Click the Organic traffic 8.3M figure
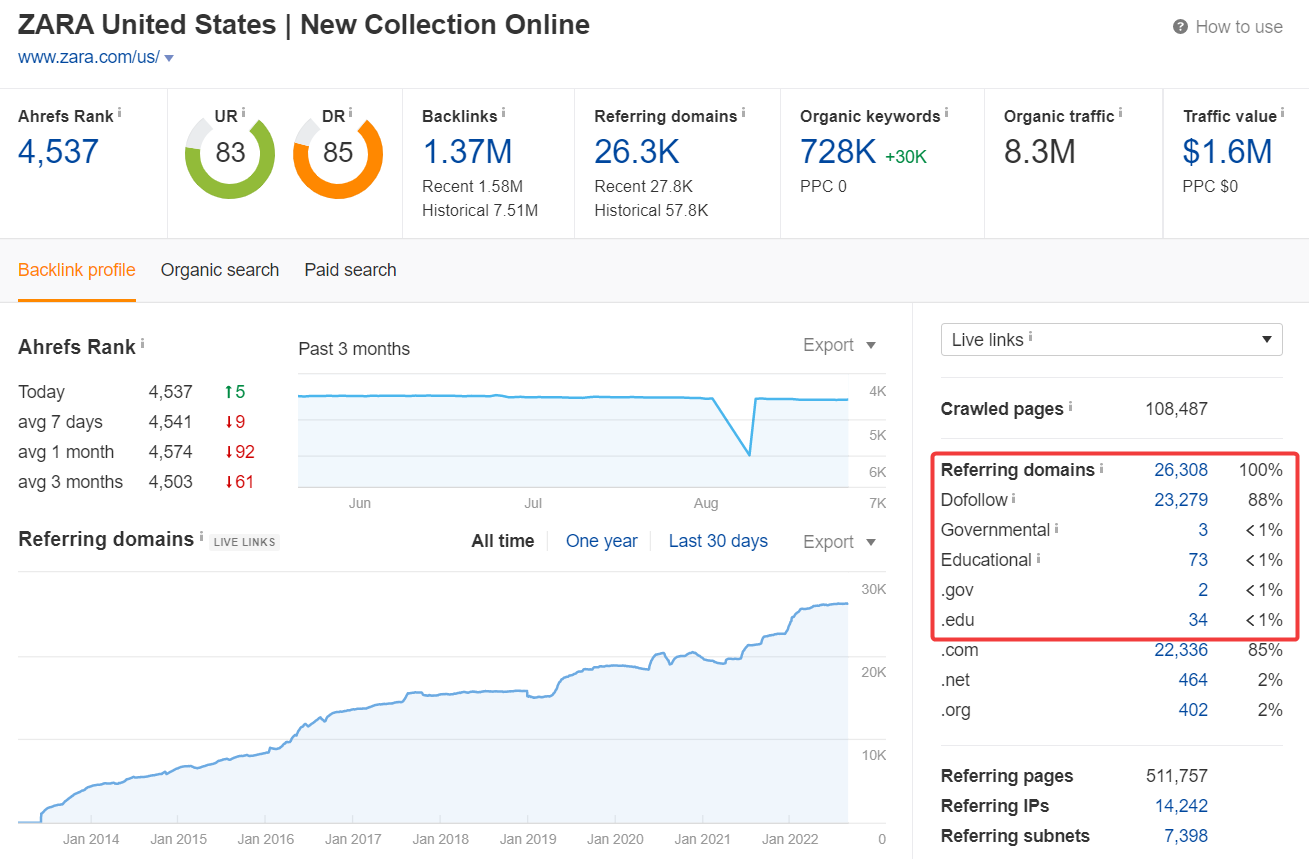Viewport: 1309px width, 859px height. click(1040, 152)
